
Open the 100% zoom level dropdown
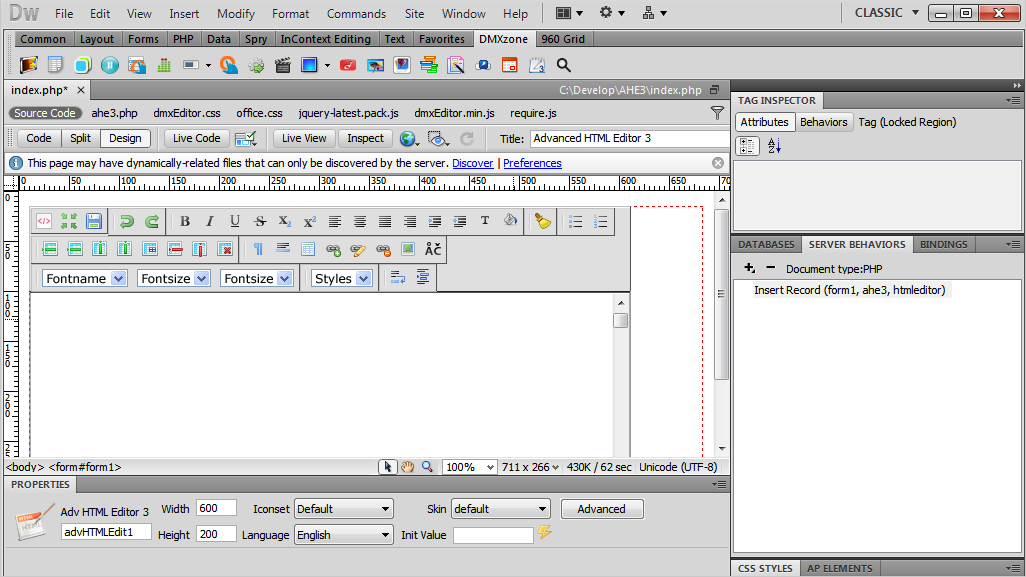(x=469, y=467)
